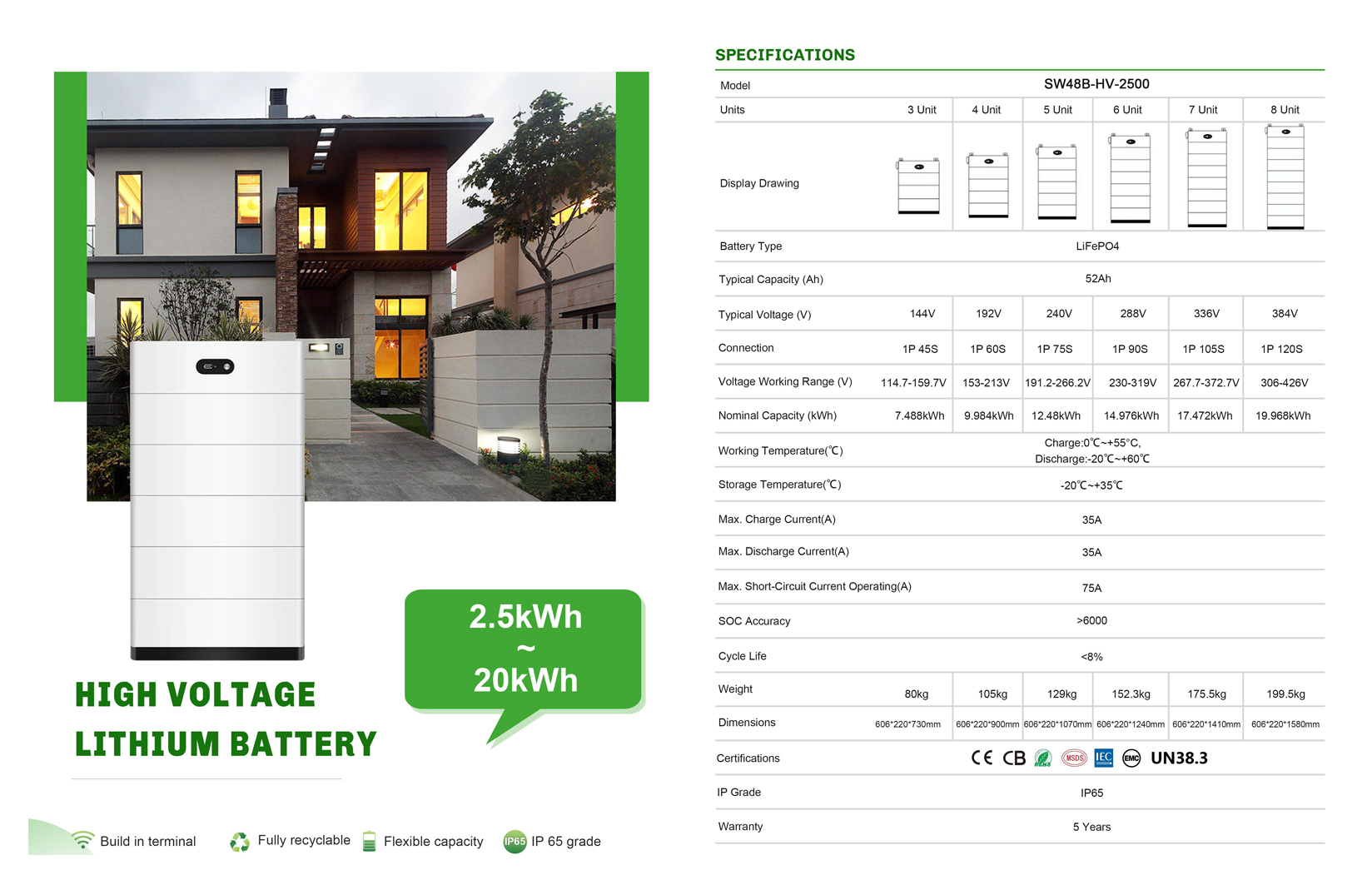Click the blue IEC logo
The height and width of the screenshot is (890, 1372).
[x=1103, y=758]
